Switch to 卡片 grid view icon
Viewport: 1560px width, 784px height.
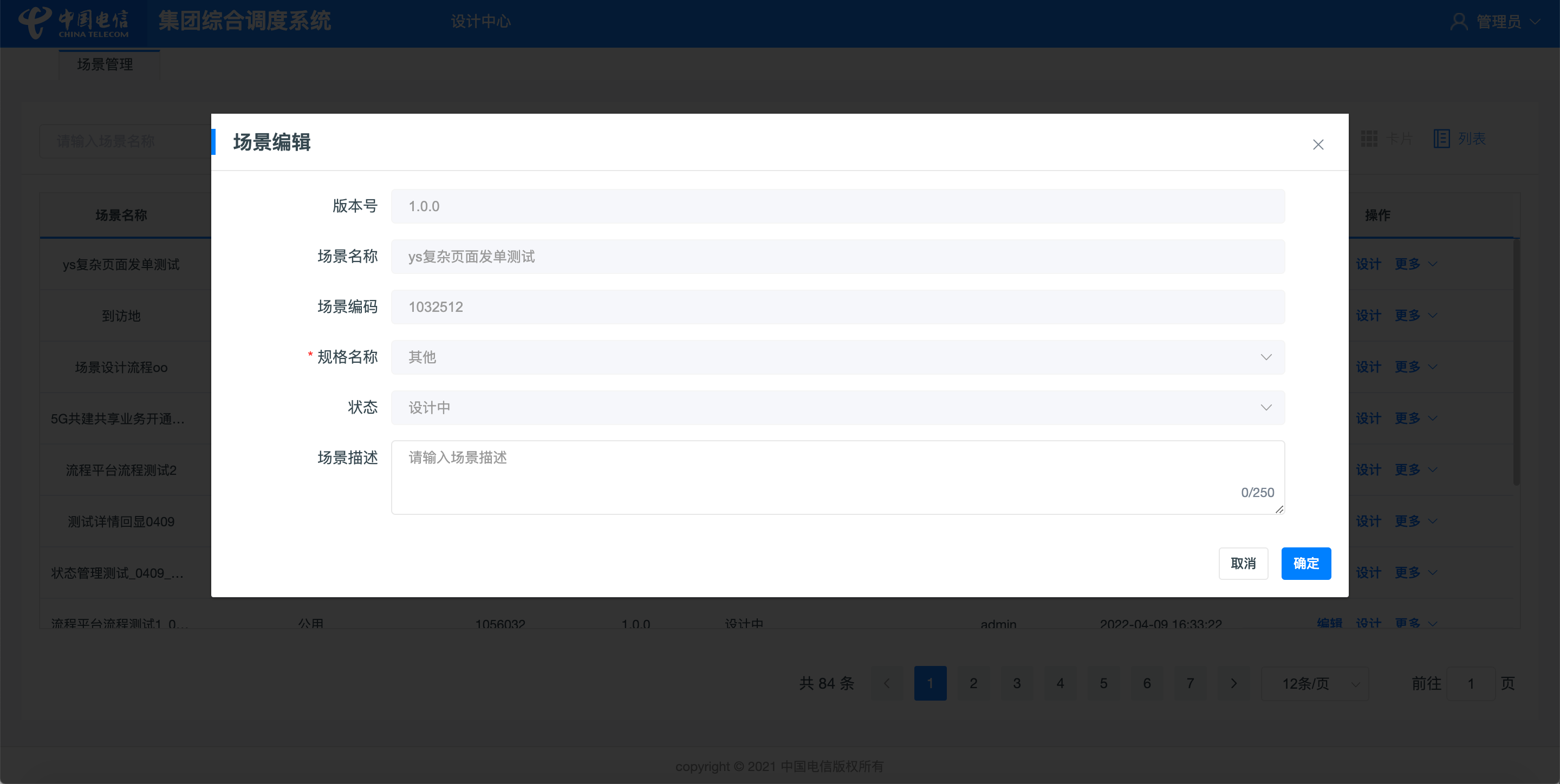click(x=1369, y=139)
